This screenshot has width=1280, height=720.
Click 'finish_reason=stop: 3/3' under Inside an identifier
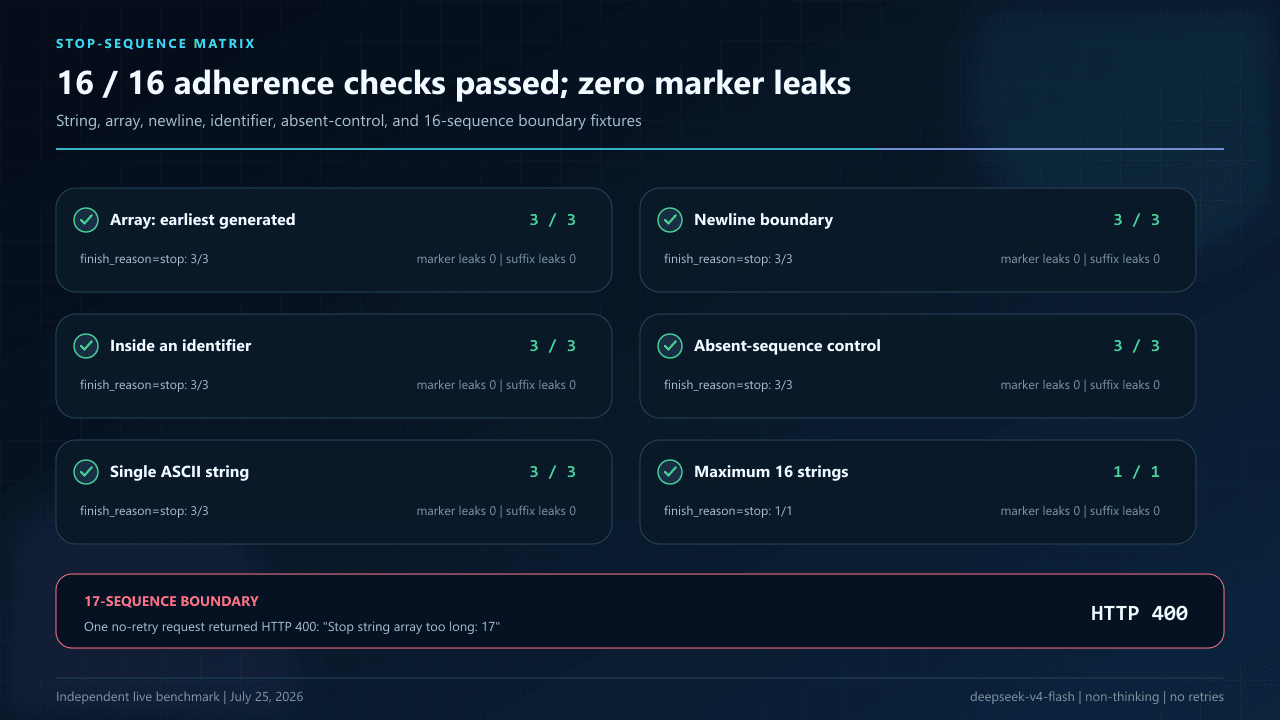tap(144, 385)
